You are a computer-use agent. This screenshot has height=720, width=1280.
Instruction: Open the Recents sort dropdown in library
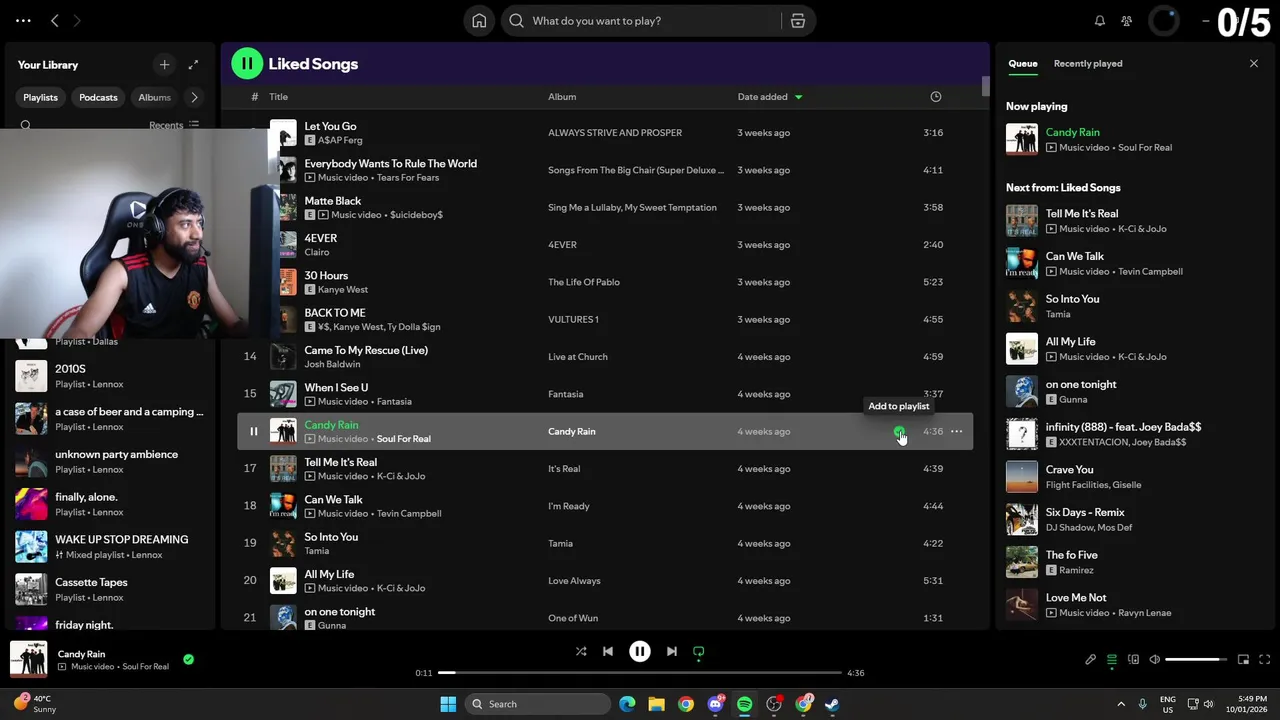coord(174,125)
